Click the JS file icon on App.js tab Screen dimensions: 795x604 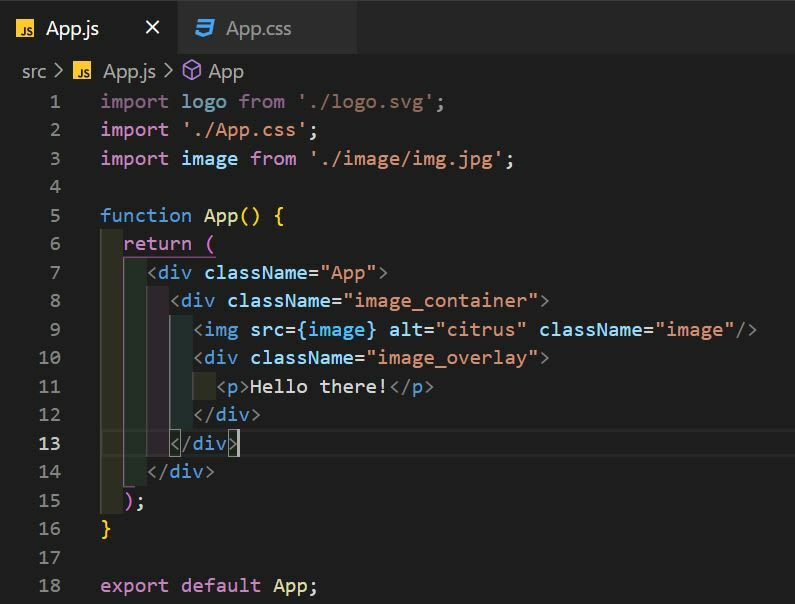25,28
